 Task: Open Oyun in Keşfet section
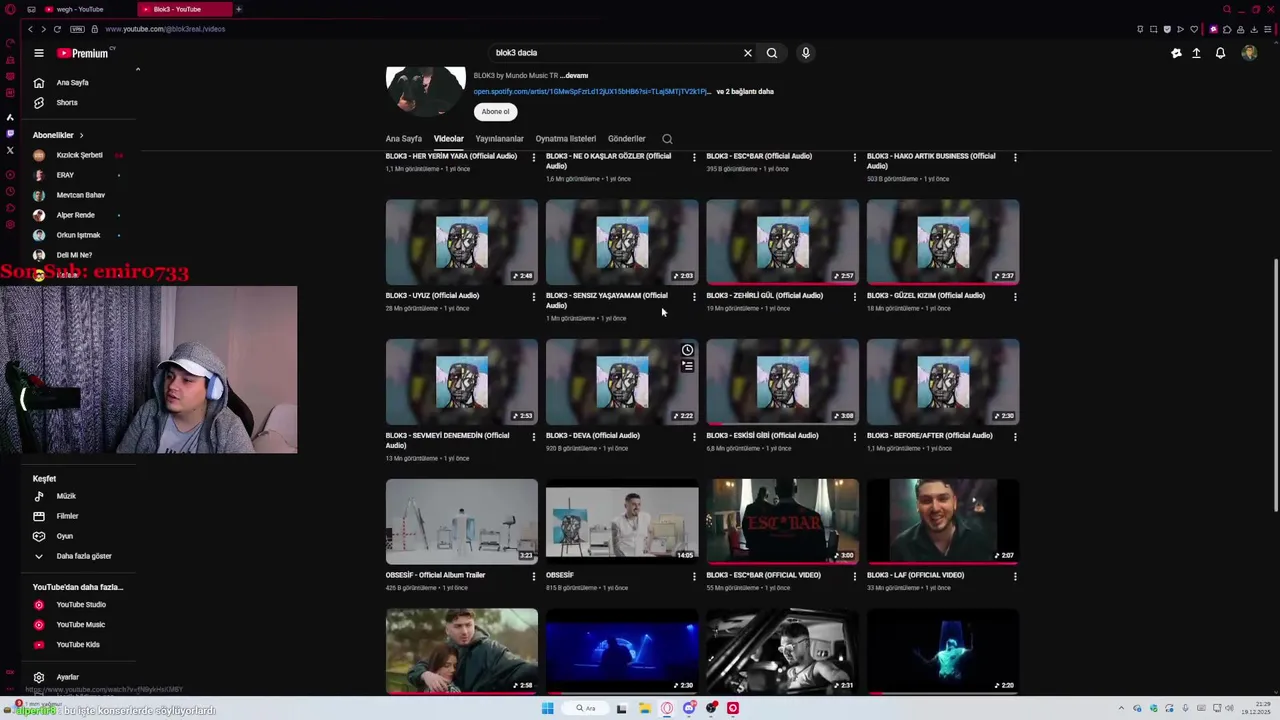click(65, 536)
